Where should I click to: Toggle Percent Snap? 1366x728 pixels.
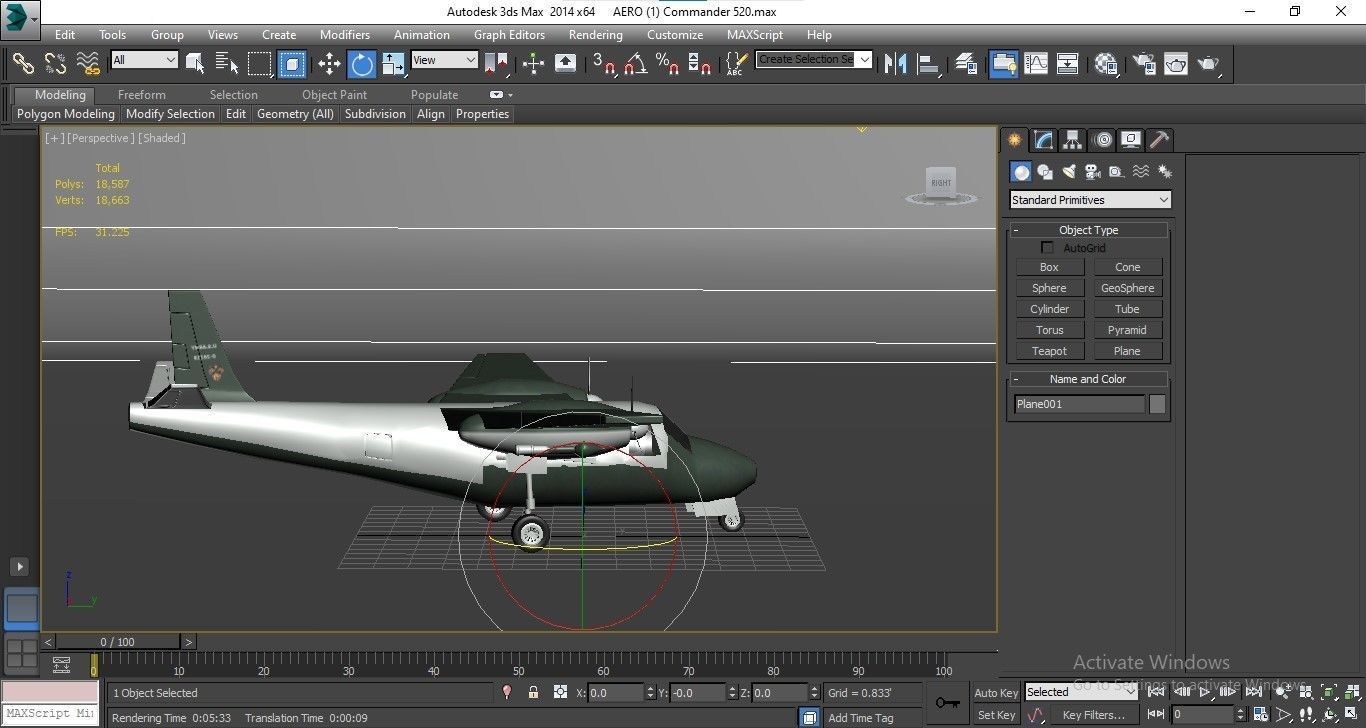668,64
